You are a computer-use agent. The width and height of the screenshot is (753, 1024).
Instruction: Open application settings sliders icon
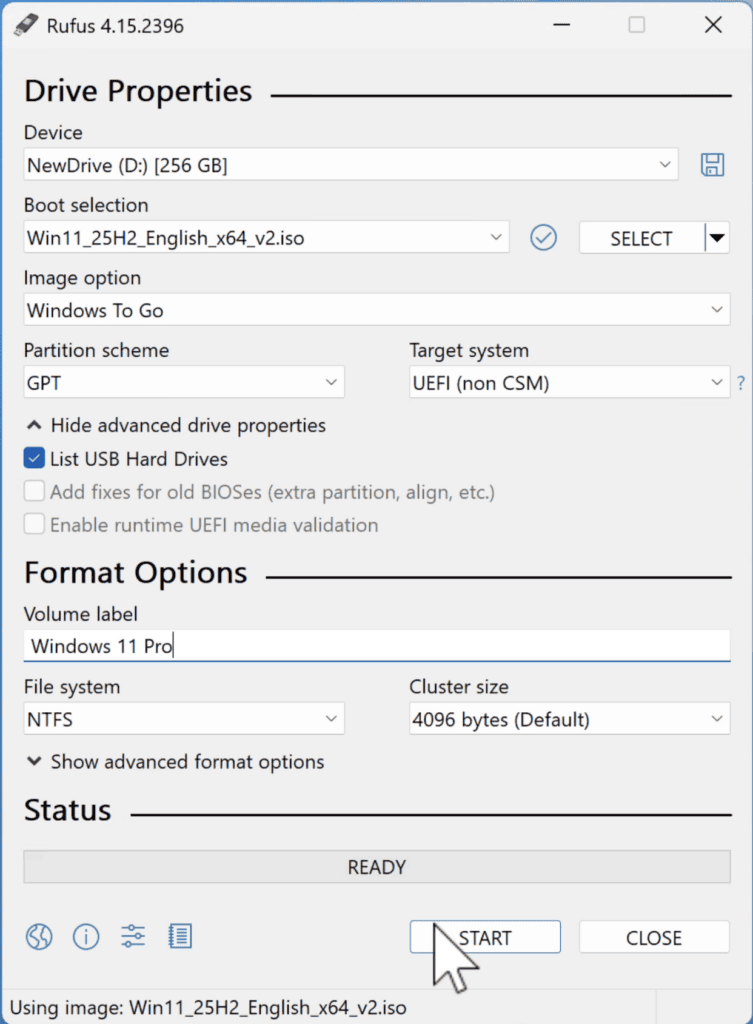click(x=133, y=936)
